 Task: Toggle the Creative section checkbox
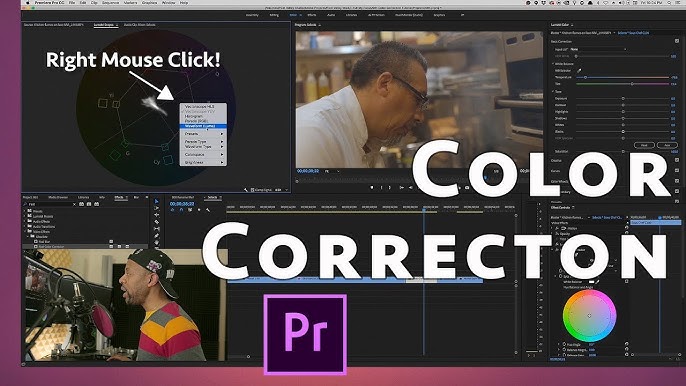coord(677,161)
